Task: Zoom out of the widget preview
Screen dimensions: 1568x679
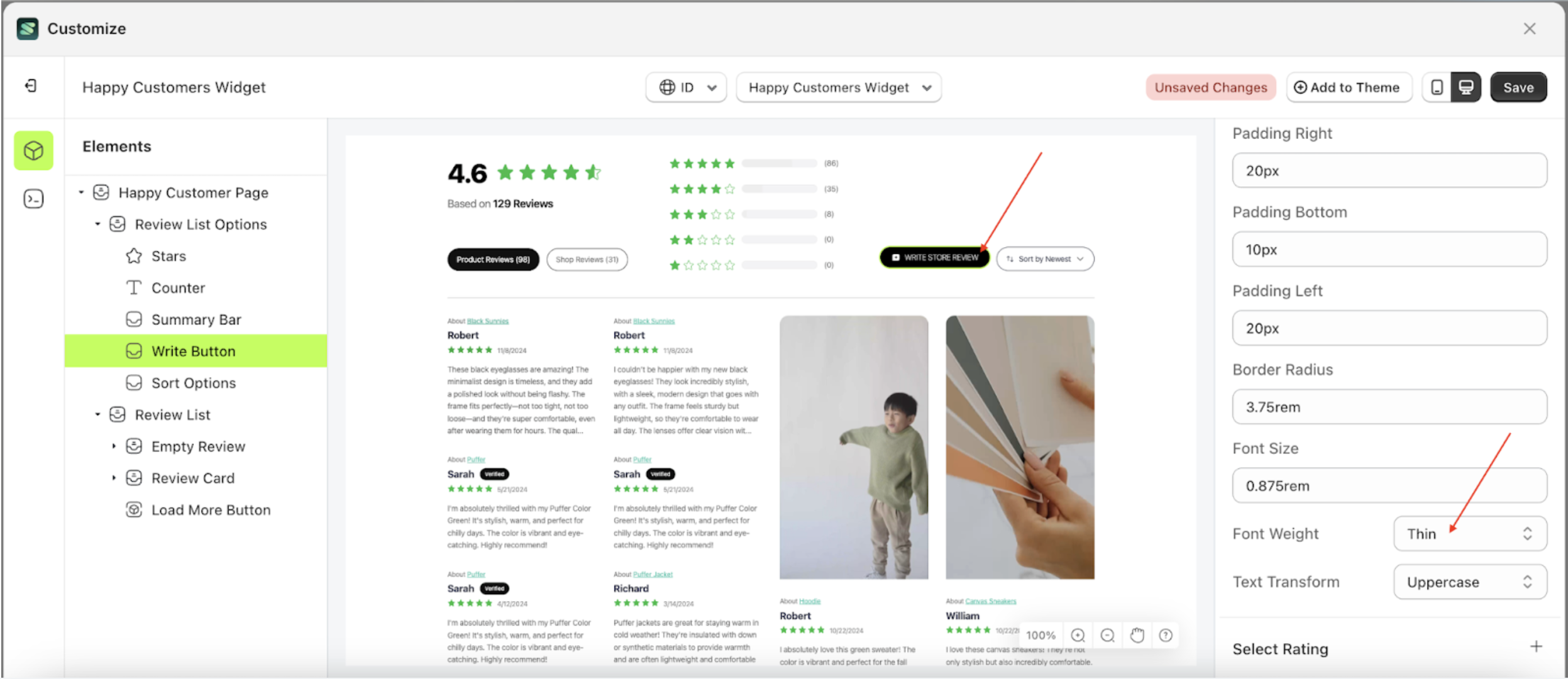Action: (1108, 635)
